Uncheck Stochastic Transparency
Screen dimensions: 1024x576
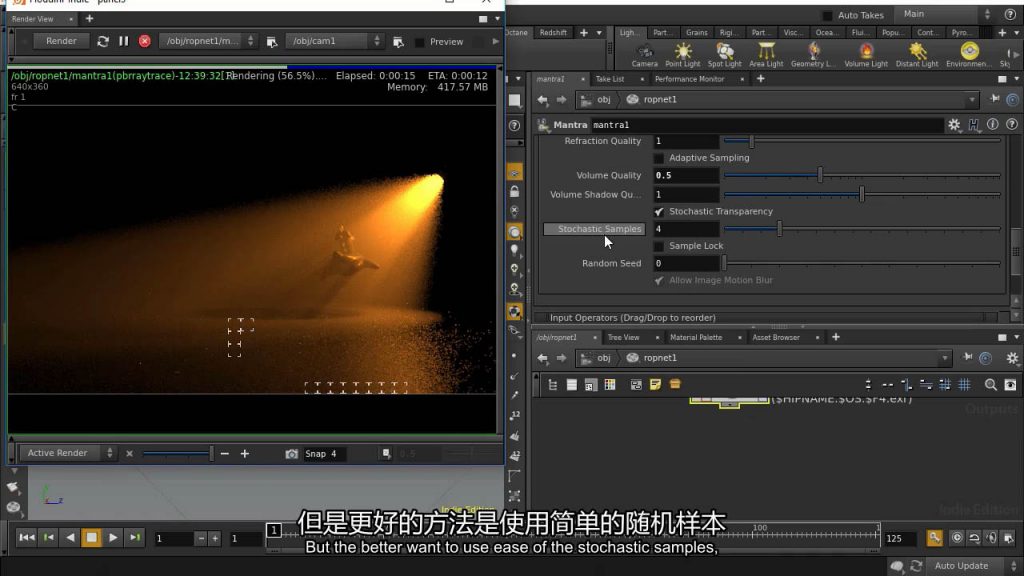pyautogui.click(x=658, y=212)
